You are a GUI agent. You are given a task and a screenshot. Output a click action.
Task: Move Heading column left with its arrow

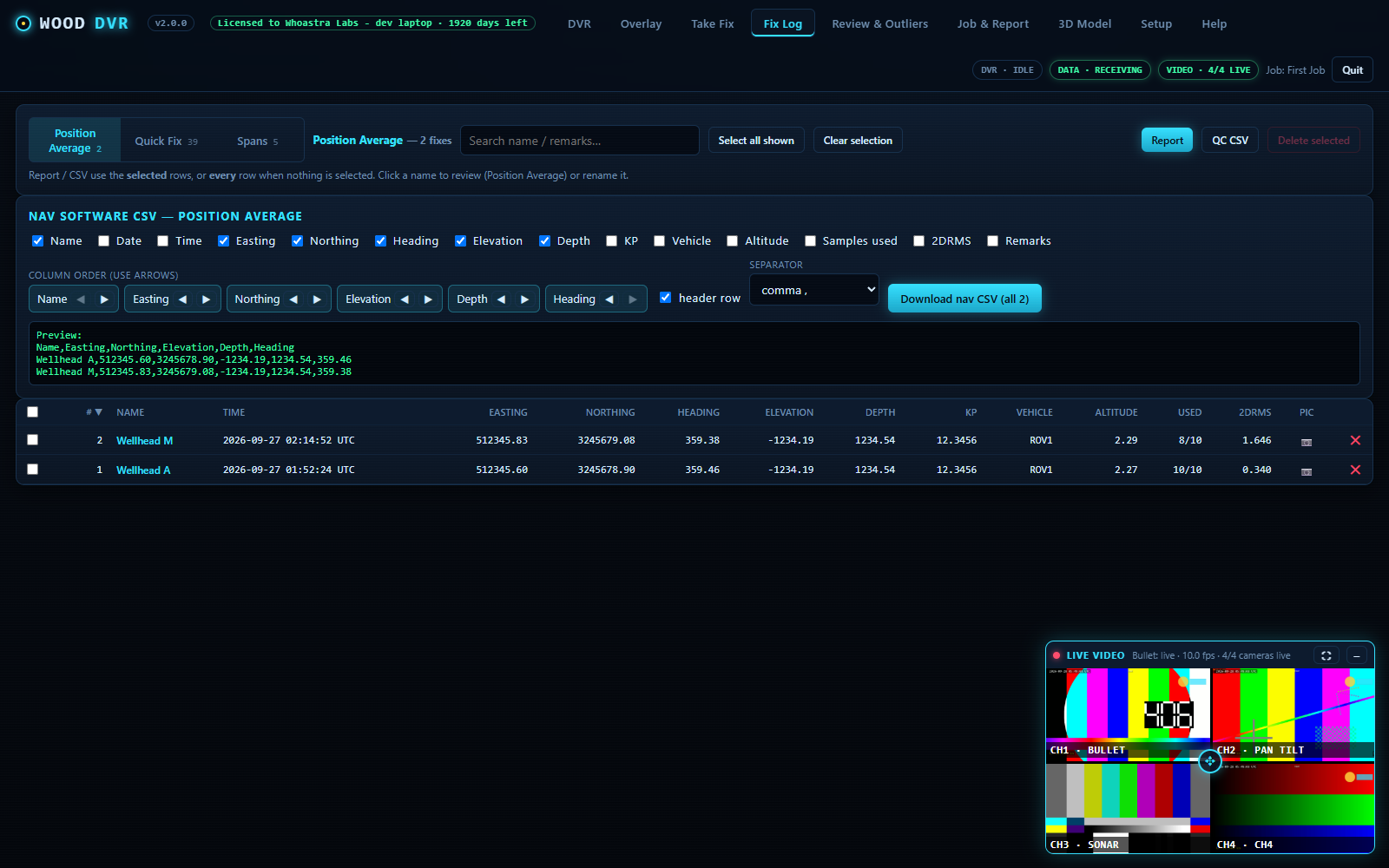[x=609, y=299]
